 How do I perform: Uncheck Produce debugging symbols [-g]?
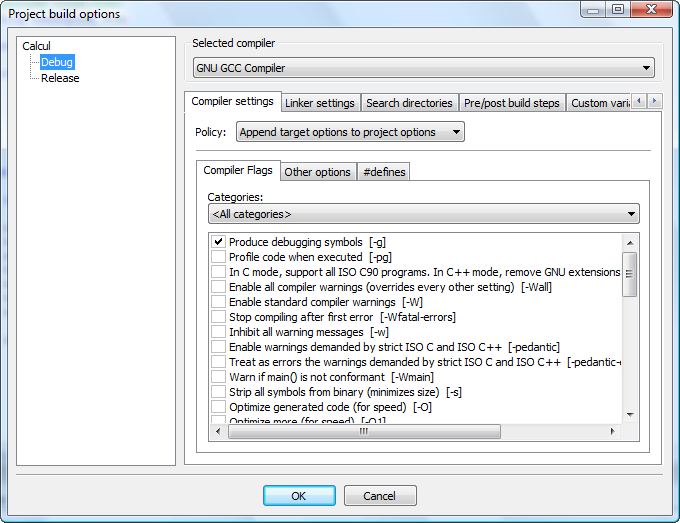(218, 242)
